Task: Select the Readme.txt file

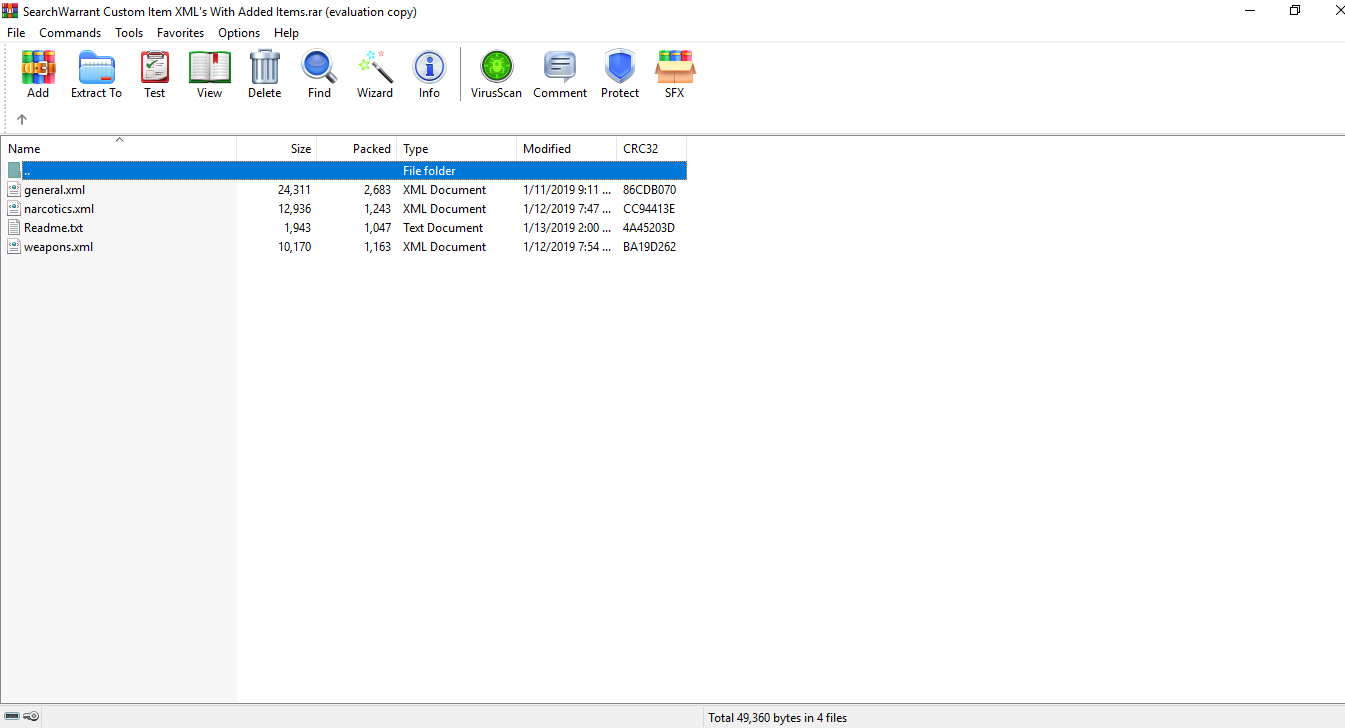Action: point(53,228)
